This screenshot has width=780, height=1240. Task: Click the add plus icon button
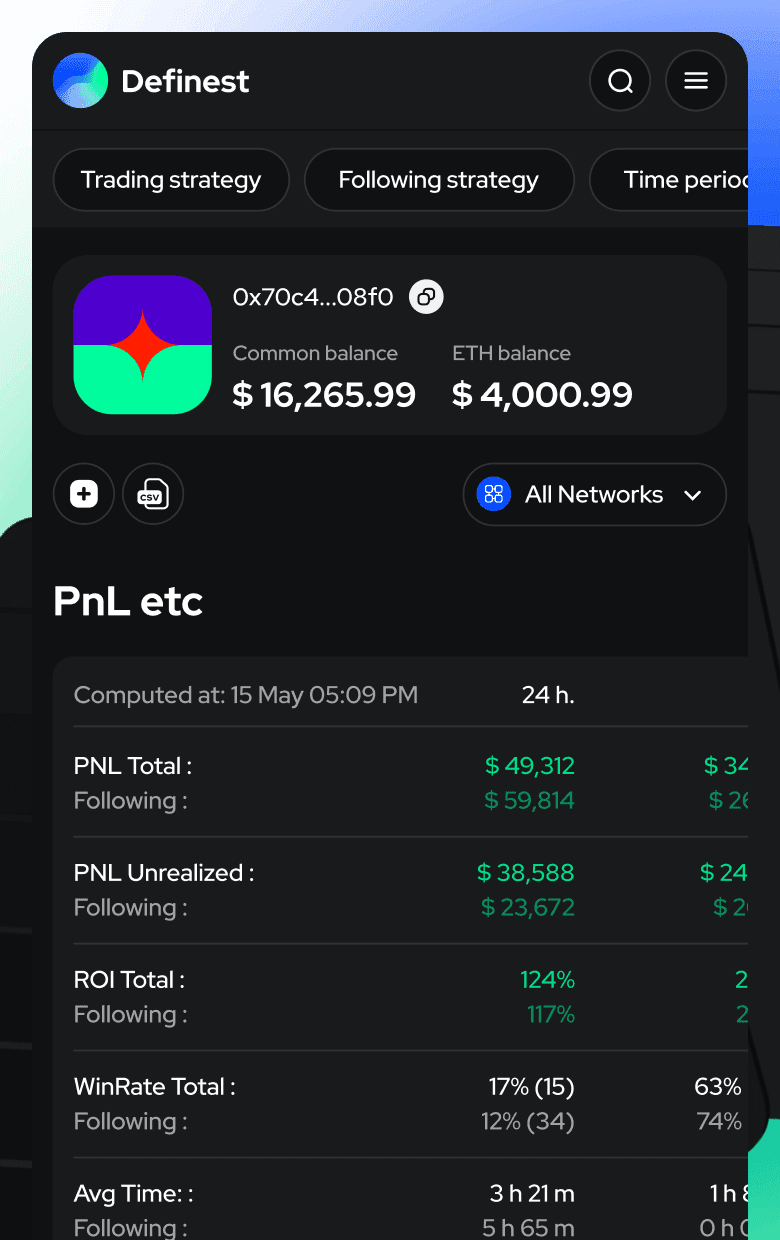click(x=84, y=494)
